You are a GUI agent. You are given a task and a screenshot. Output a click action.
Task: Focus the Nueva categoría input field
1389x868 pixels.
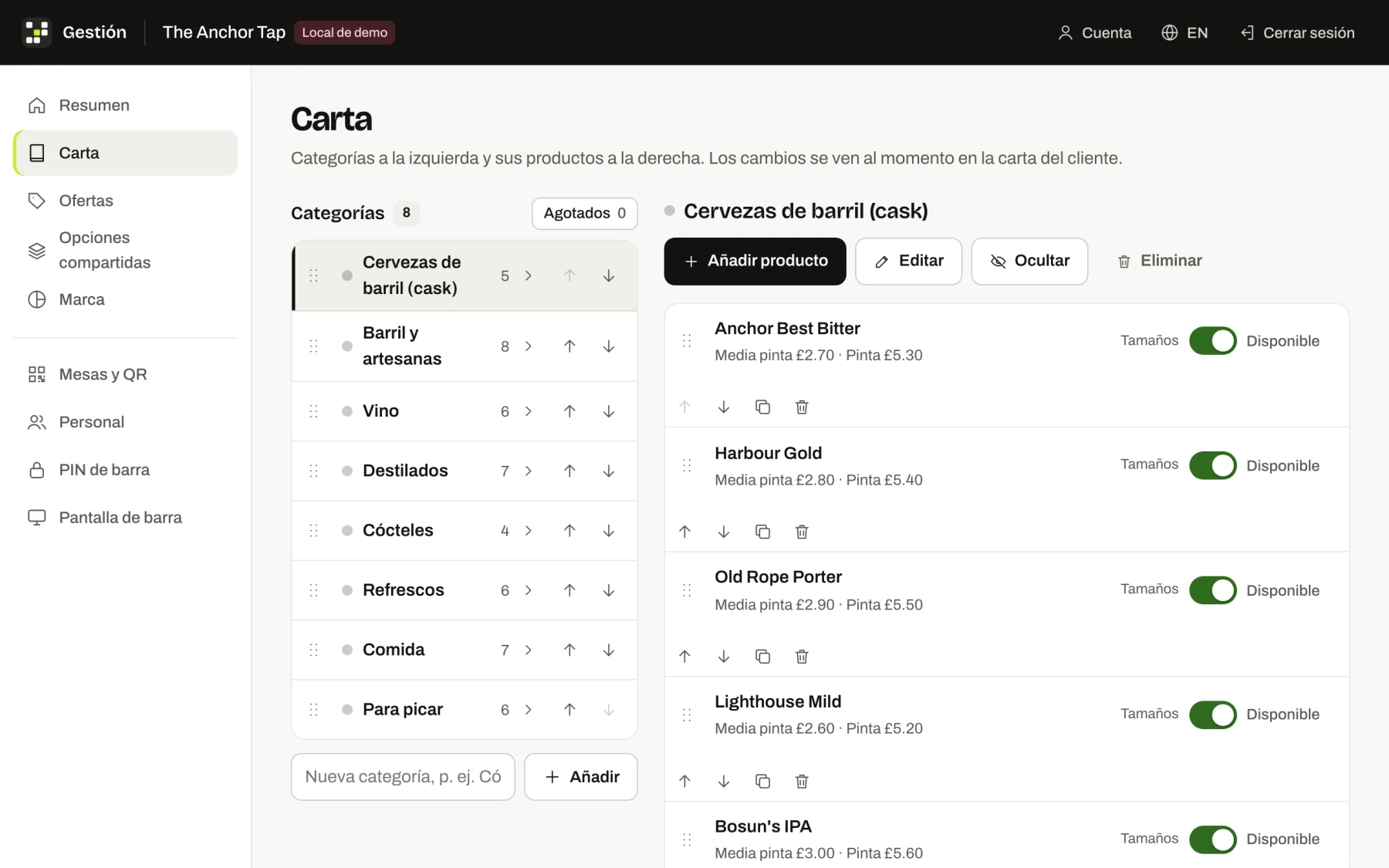403,777
